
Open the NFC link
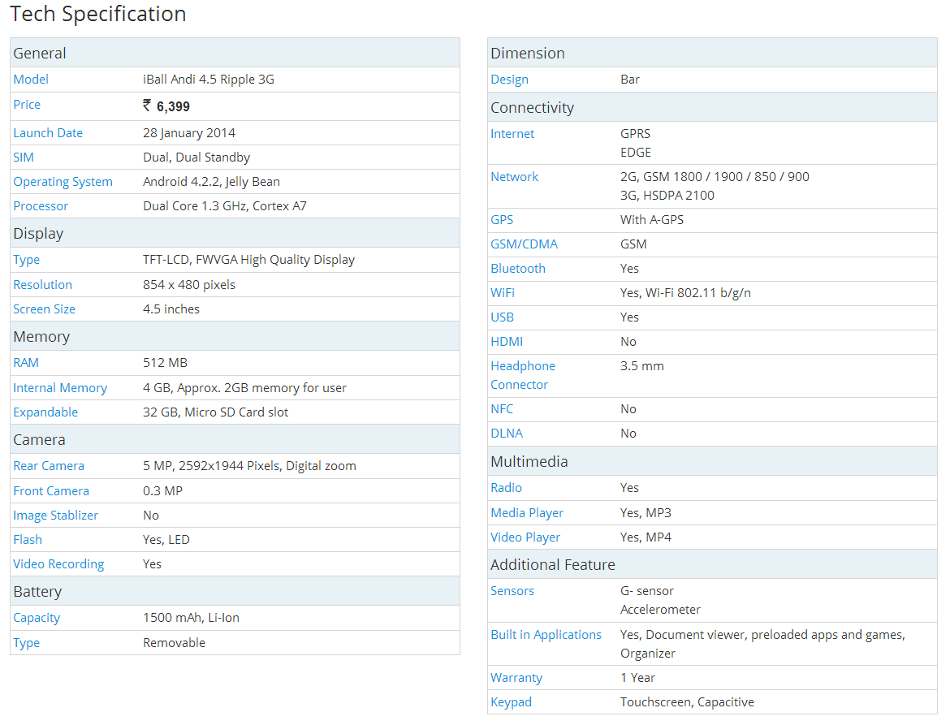(x=502, y=409)
